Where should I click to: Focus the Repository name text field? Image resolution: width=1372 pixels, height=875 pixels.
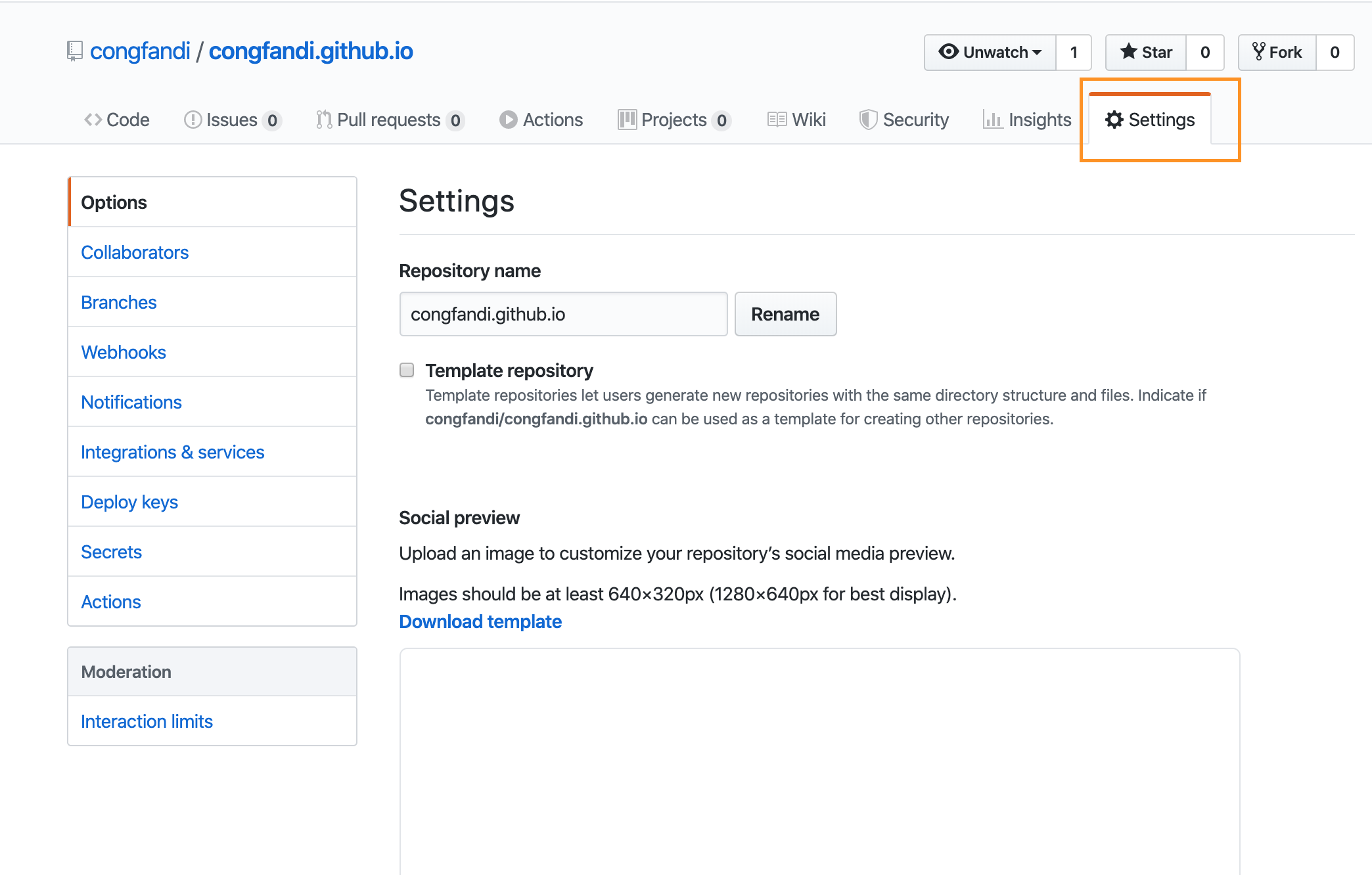(563, 314)
